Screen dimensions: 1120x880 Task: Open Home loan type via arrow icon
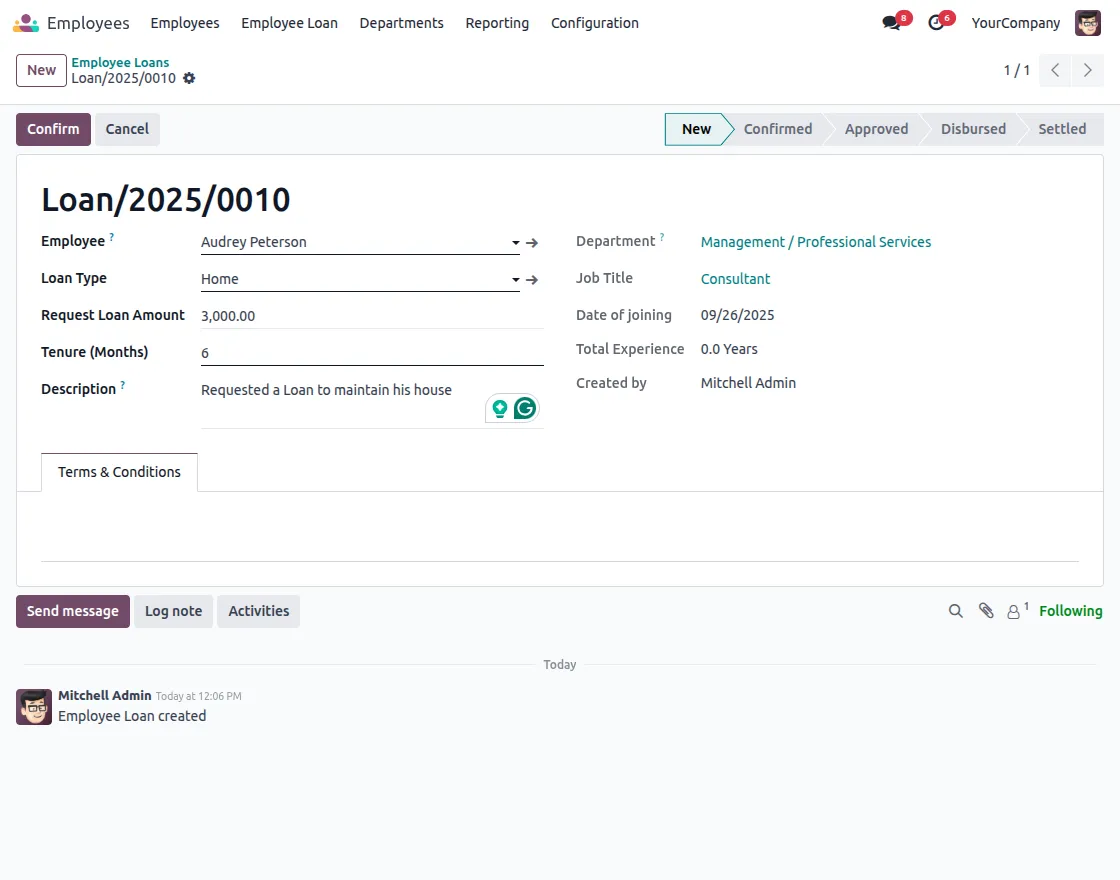532,280
